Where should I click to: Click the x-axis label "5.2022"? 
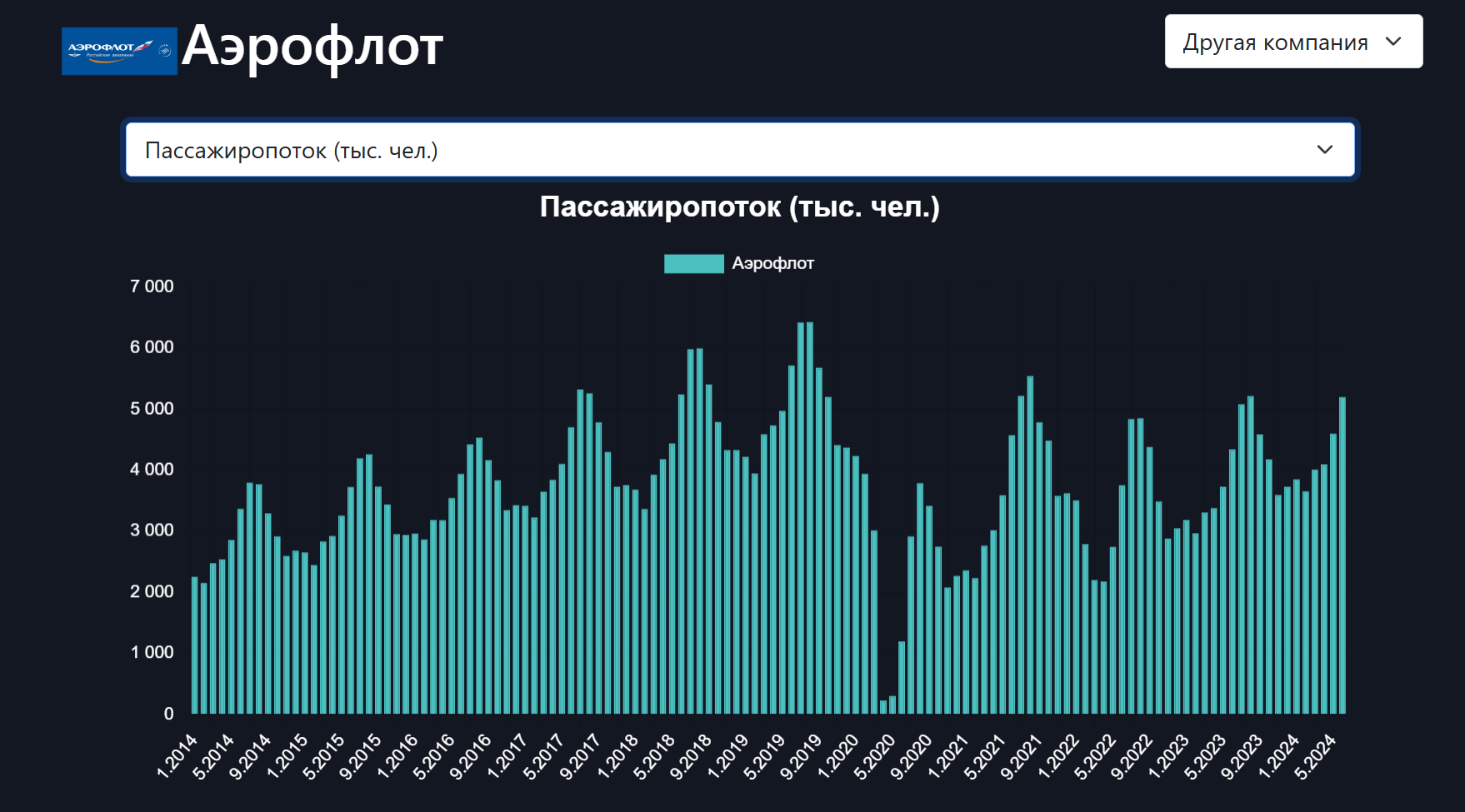(1097, 756)
